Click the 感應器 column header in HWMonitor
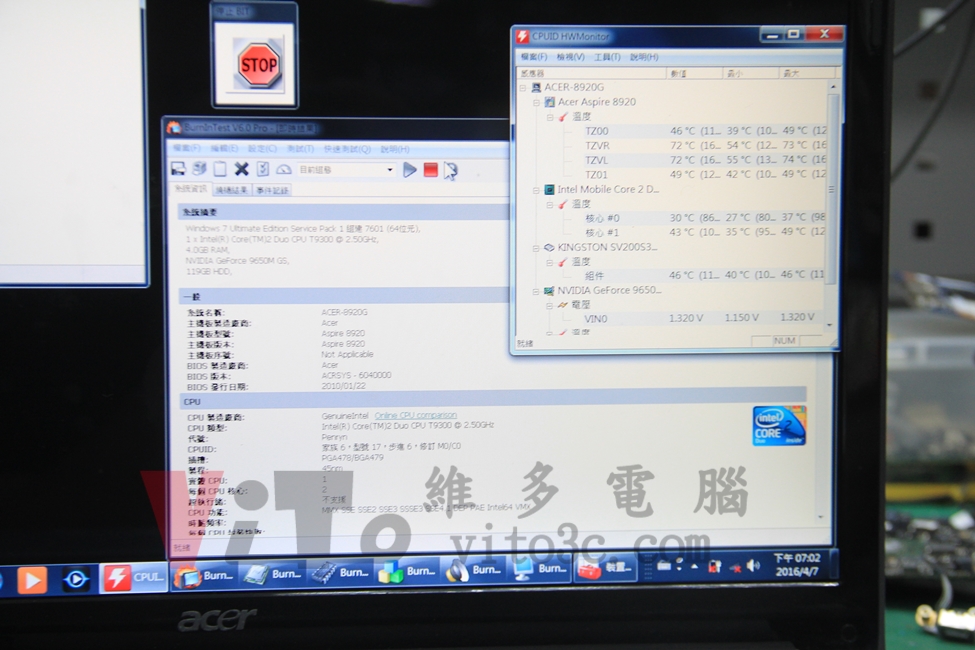Screen dimensions: 975x650 click(591, 73)
